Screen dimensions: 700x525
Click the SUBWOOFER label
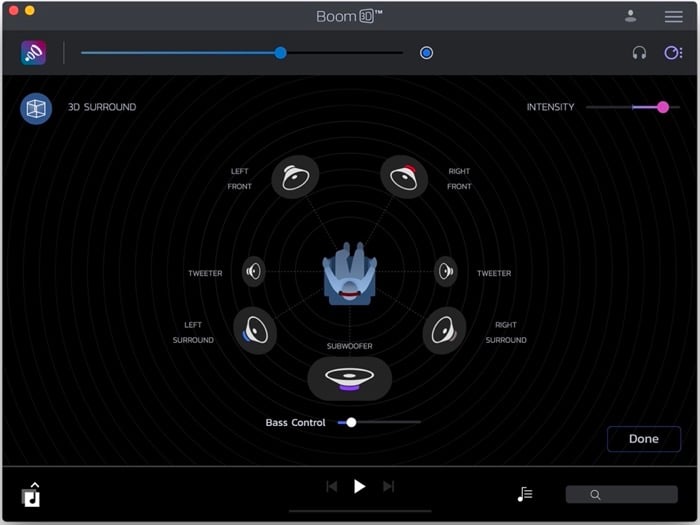(350, 346)
